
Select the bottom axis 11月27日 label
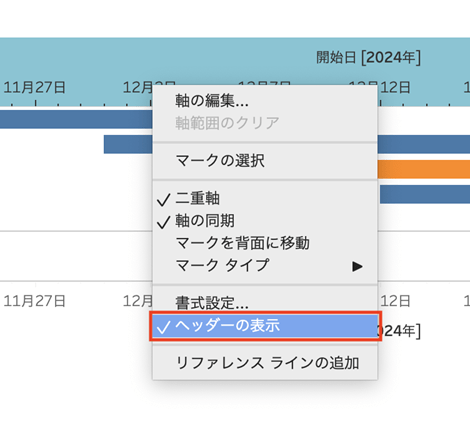pyautogui.click(x=34, y=301)
